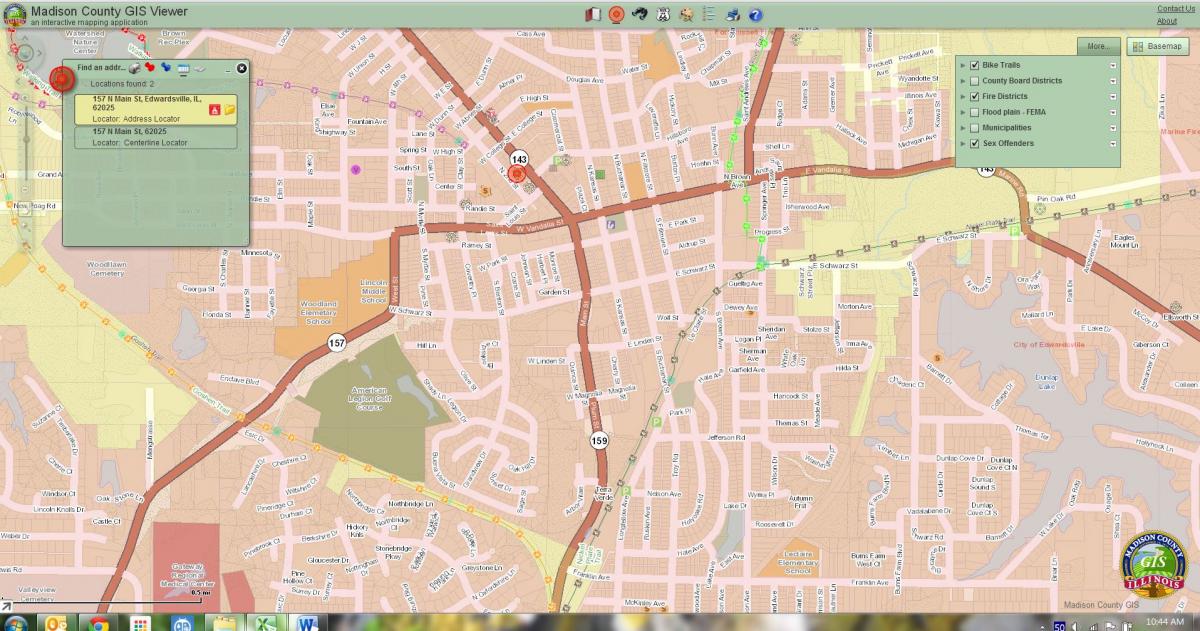This screenshot has width=1200, height=631.
Task: Click the map navigation compass globe control
Action: point(25,52)
